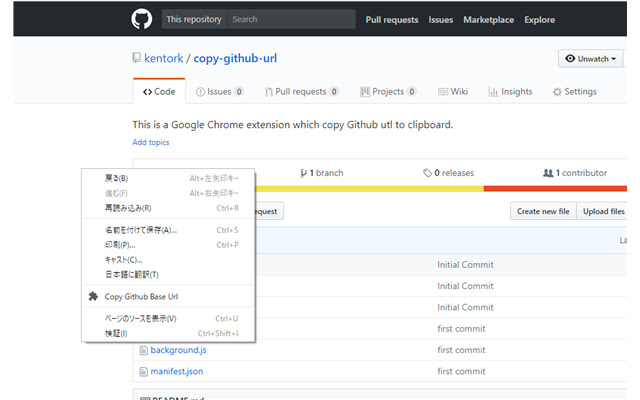
Task: Switch to the repository Pull requests tab
Action: point(302,91)
